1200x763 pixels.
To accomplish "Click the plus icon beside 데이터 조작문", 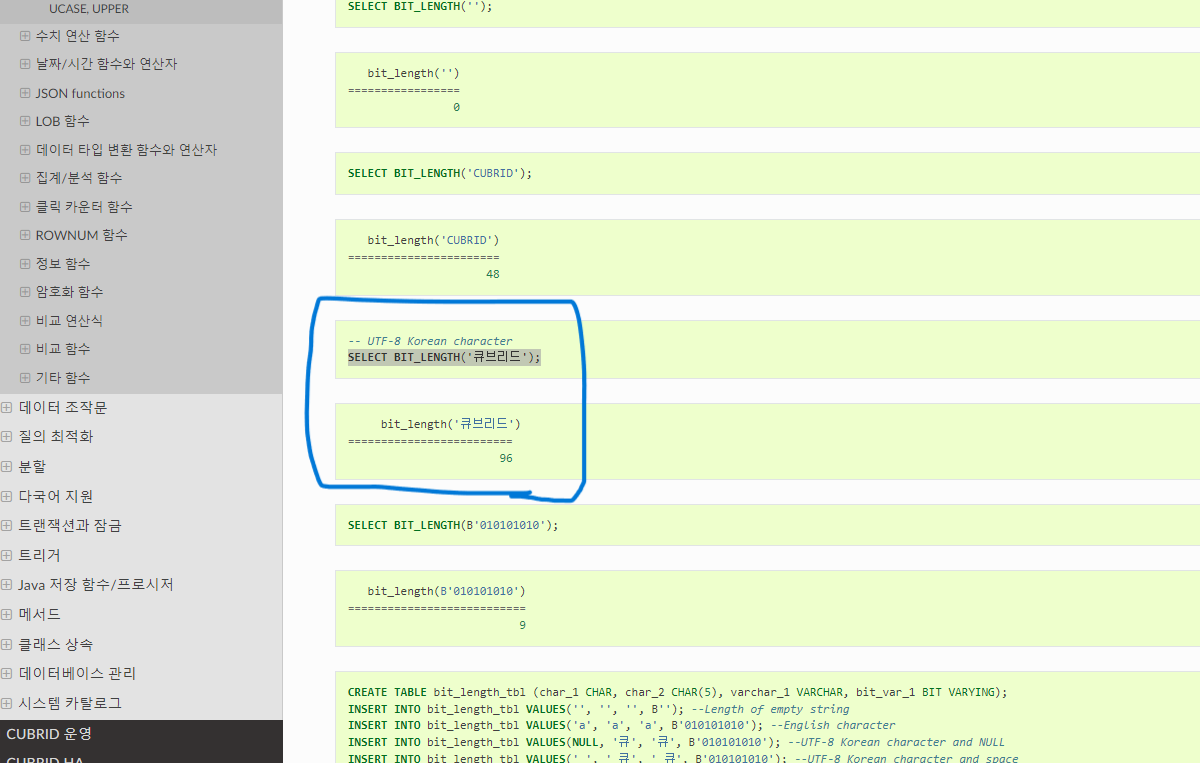I will pos(7,407).
